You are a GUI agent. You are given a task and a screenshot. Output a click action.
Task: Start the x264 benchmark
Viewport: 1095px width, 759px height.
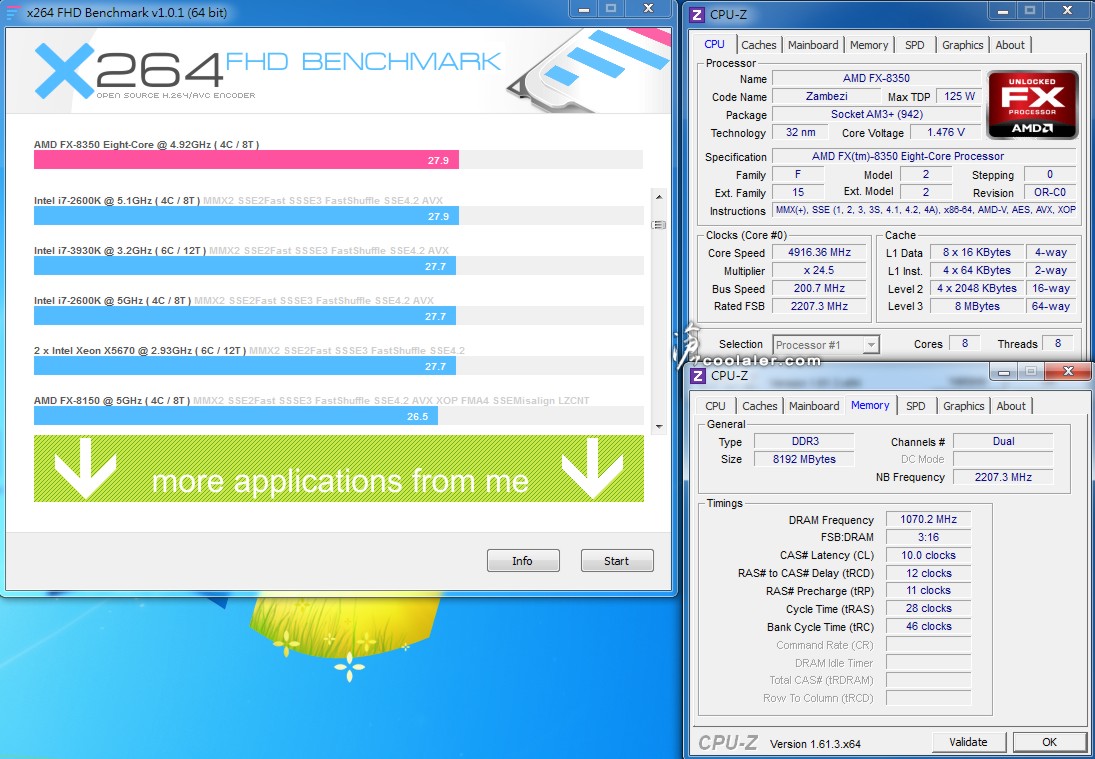point(617,561)
